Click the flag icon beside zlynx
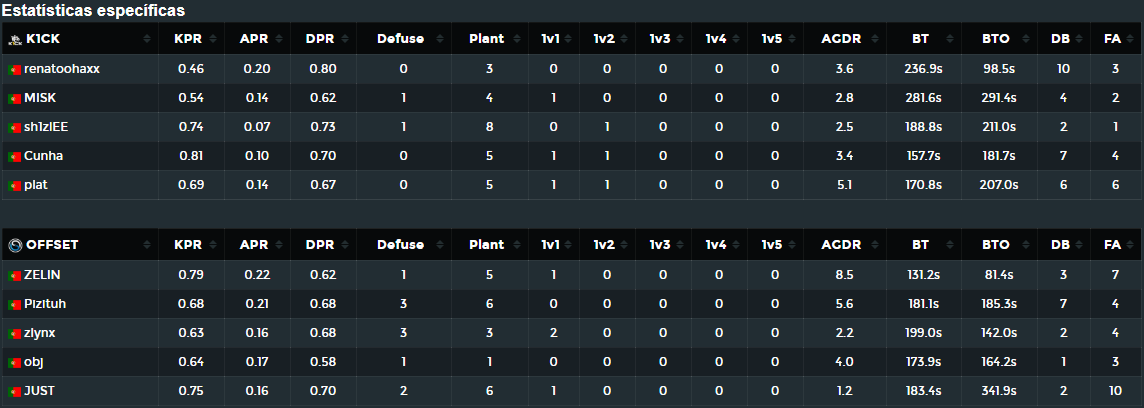This screenshot has width=1144, height=408. [14, 334]
